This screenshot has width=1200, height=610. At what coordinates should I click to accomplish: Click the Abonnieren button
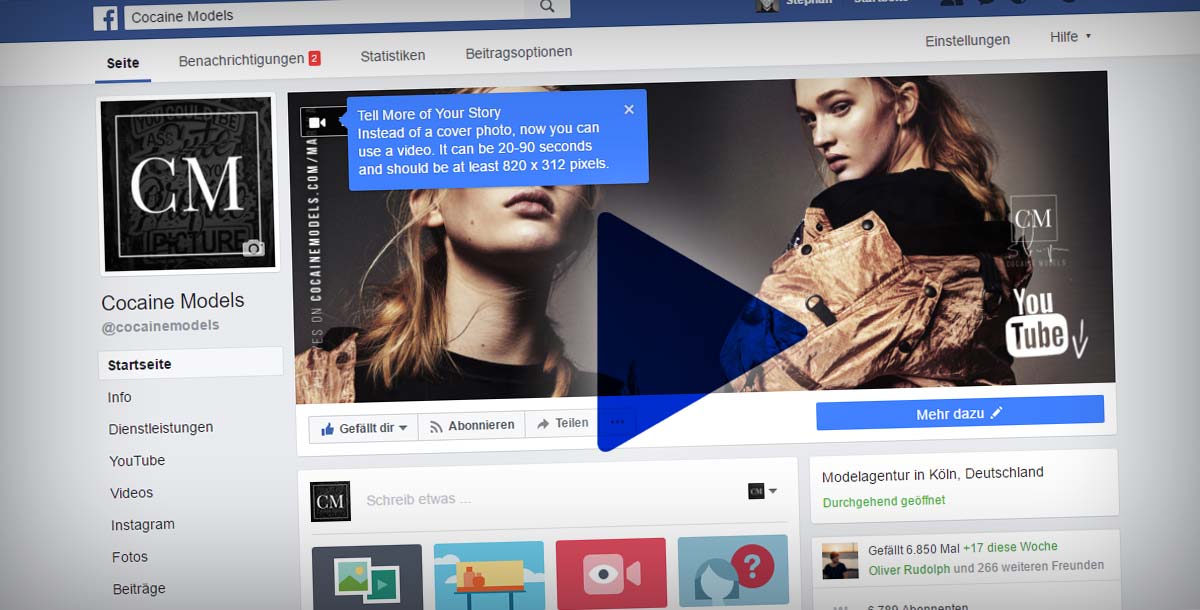(472, 425)
